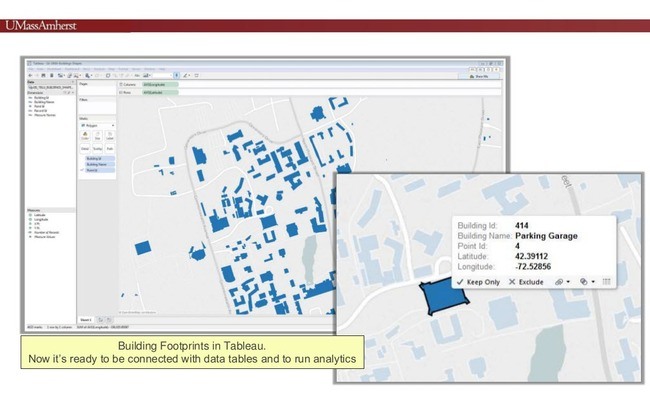Viewport: 650px width, 407px height.
Task: Select the Latitude measure field
Action: (39, 215)
